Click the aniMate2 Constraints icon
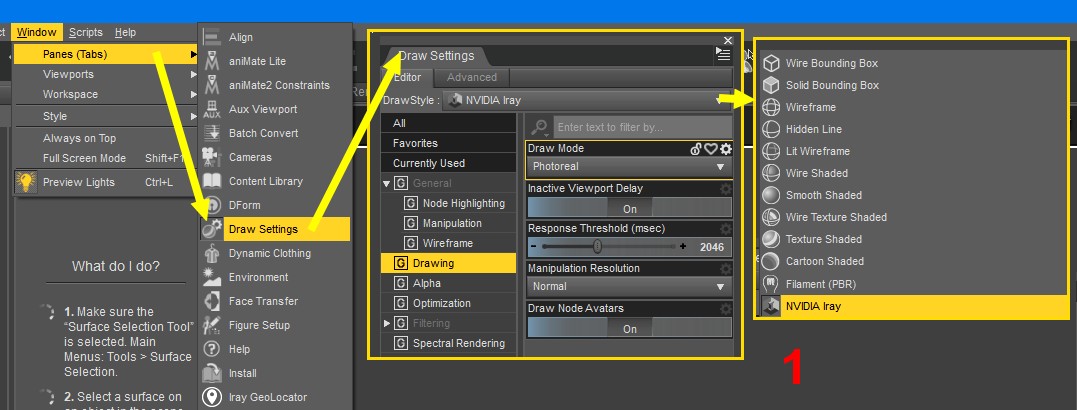The width and height of the screenshot is (1077, 410). click(x=212, y=85)
